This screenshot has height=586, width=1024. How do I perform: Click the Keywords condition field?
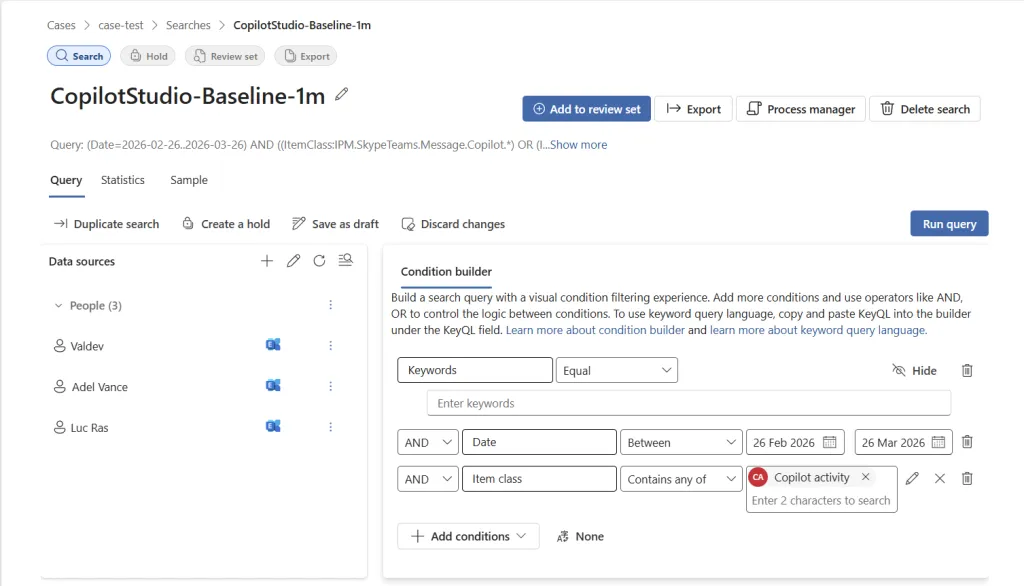coord(475,370)
